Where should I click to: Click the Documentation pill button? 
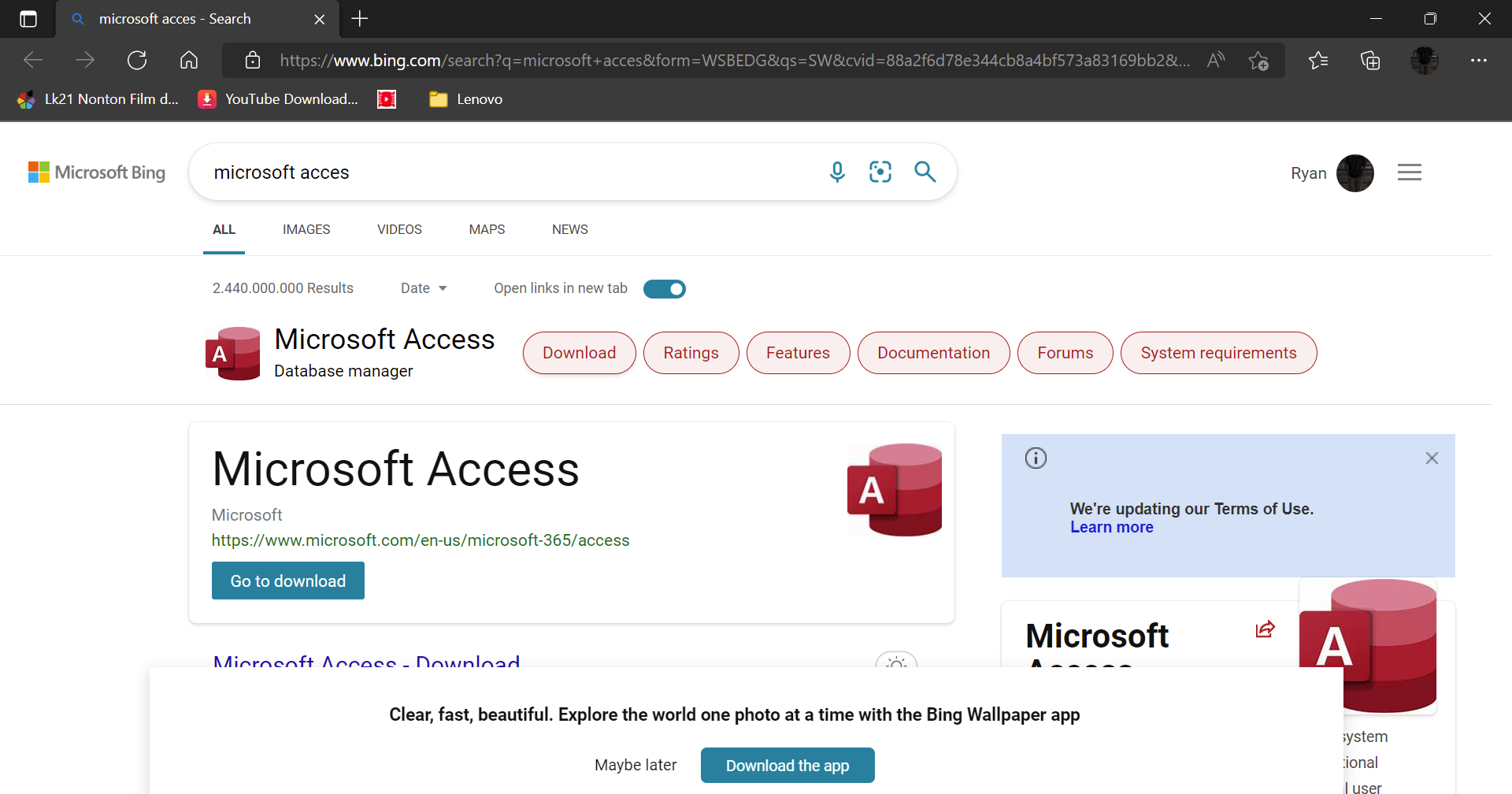(934, 353)
